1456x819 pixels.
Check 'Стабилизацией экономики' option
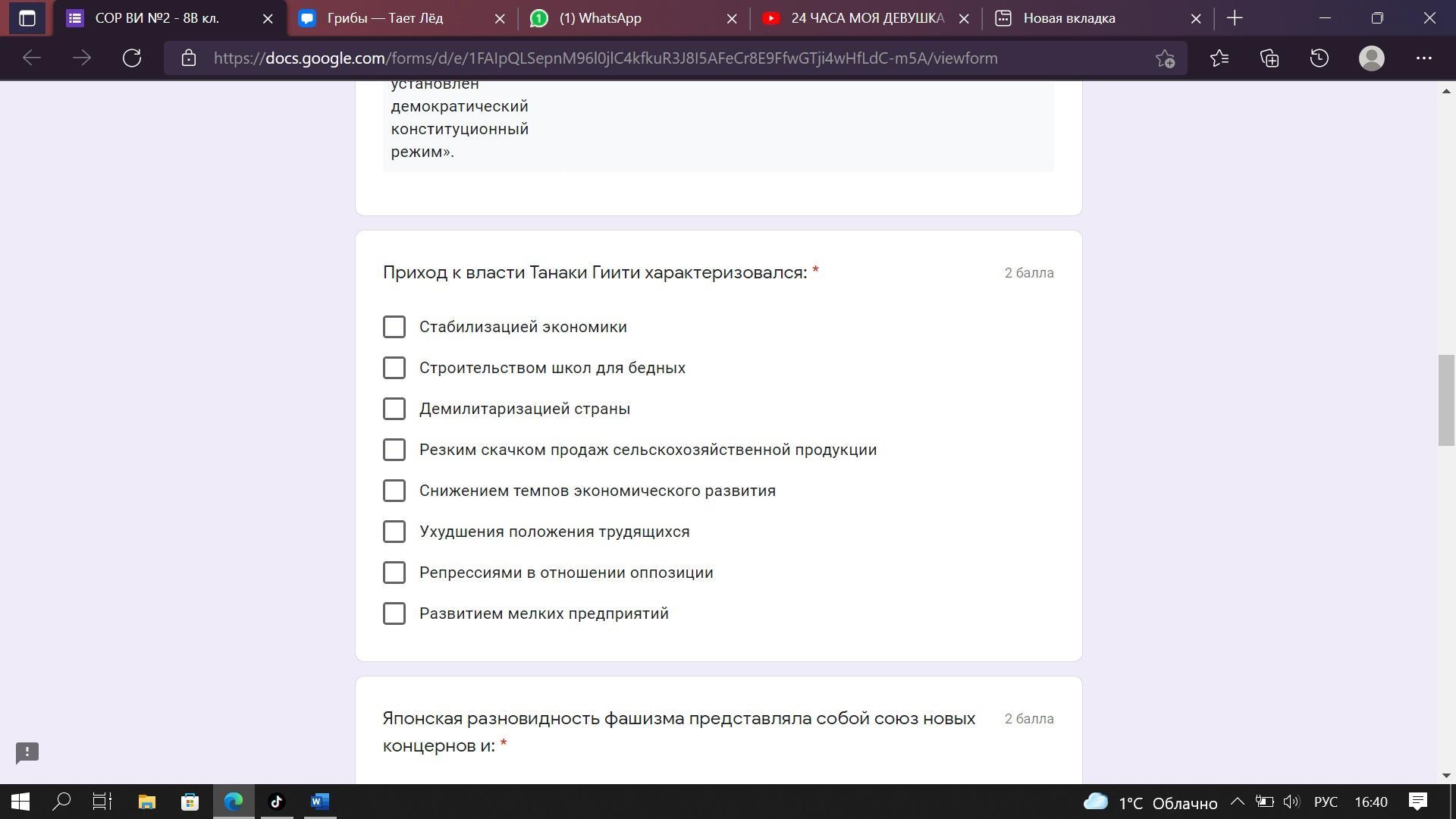pos(394,327)
